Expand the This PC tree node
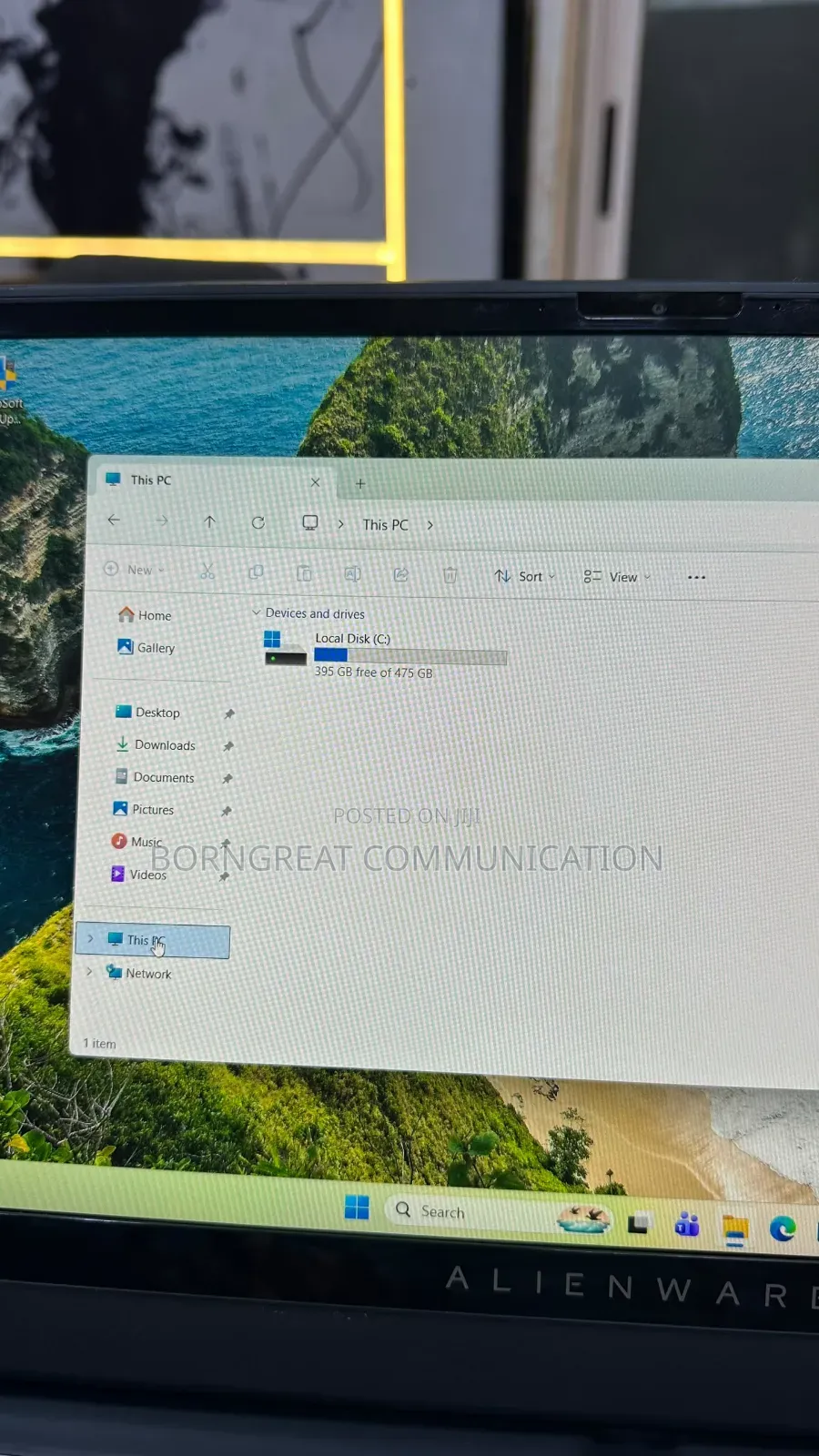The width and height of the screenshot is (819, 1456). pos(90,938)
